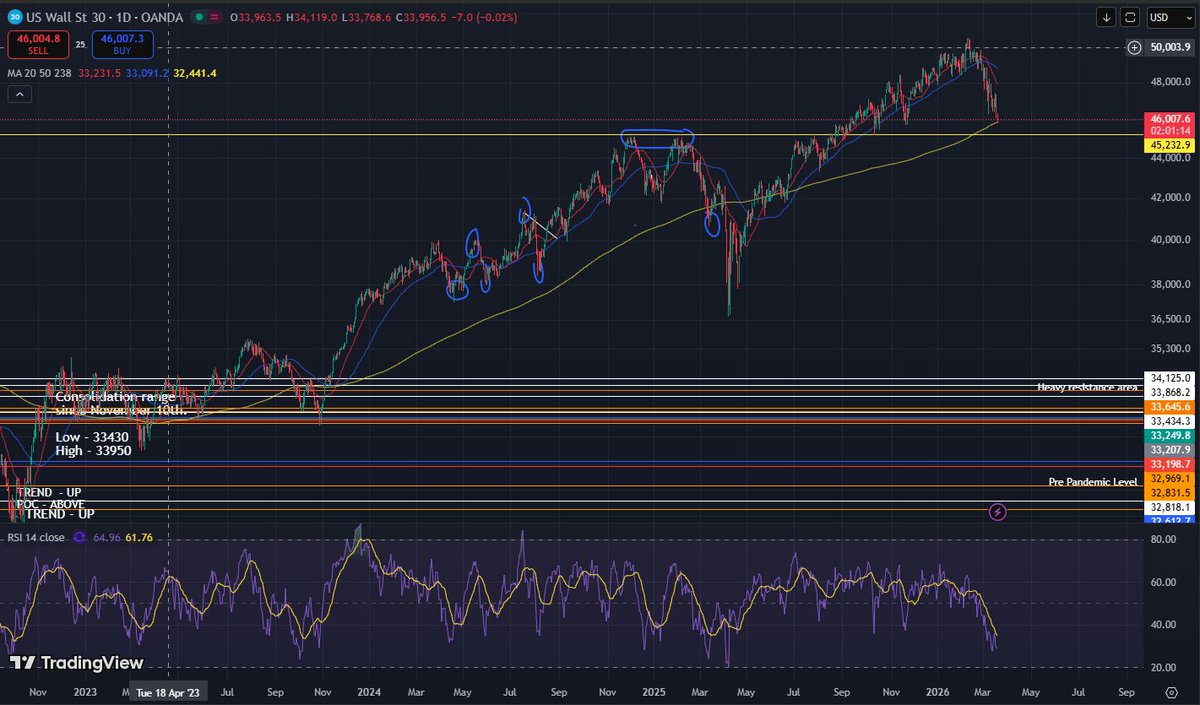The height and width of the screenshot is (705, 1200).
Task: Select the 'High - 33950' text annotation
Action: (94, 452)
